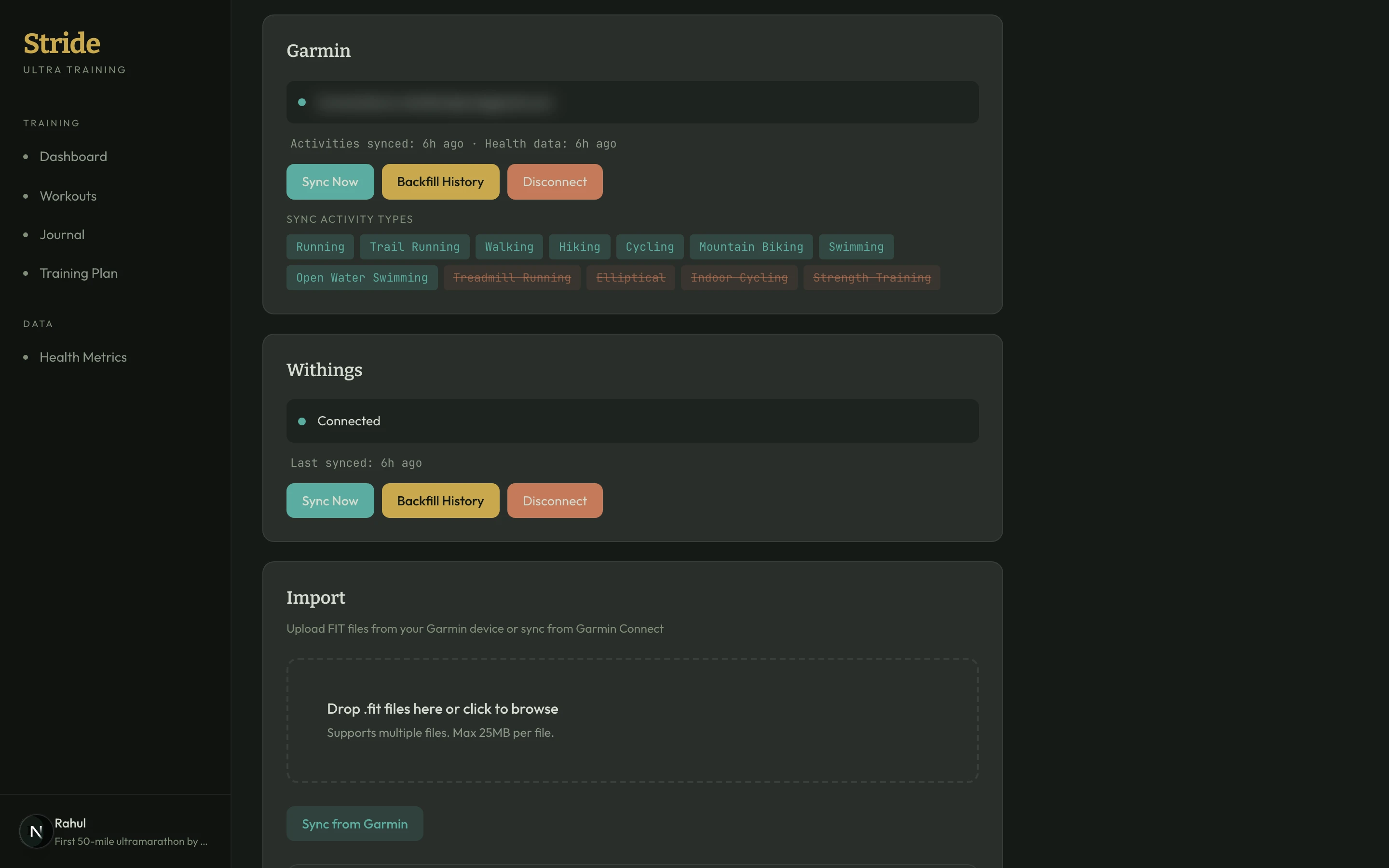The image size is (1389, 868).
Task: Click the .fit file drop zone to browse
Action: click(x=632, y=720)
